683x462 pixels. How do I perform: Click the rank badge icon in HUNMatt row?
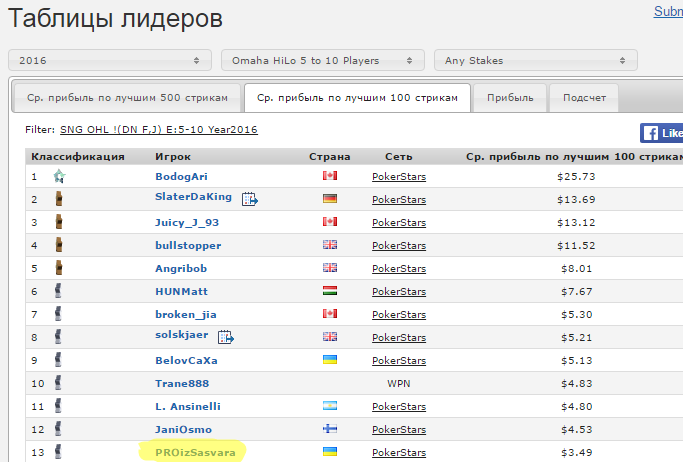[x=58, y=291]
